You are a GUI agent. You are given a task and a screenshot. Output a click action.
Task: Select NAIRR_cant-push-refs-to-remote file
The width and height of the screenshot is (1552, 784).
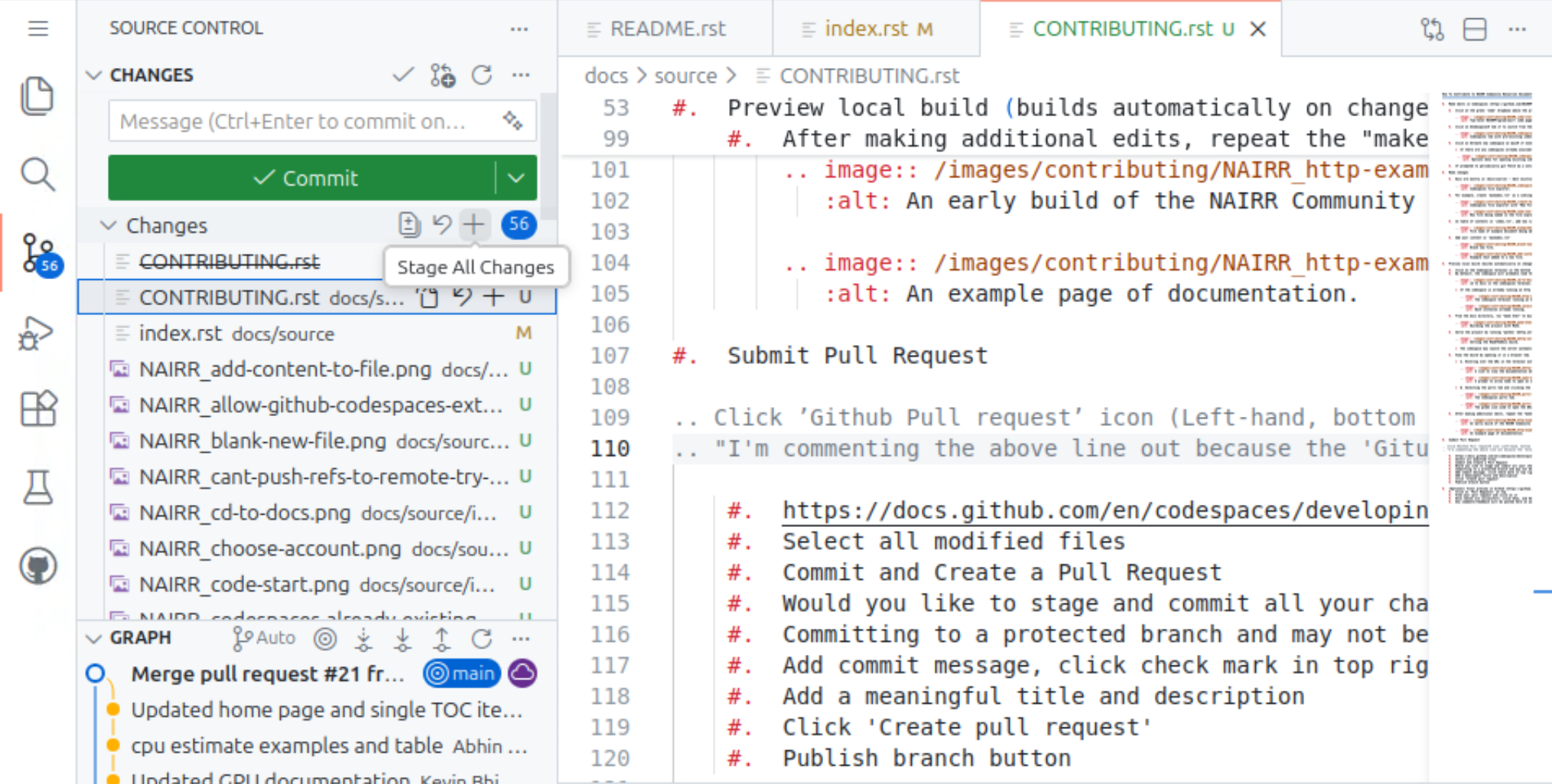click(317, 477)
